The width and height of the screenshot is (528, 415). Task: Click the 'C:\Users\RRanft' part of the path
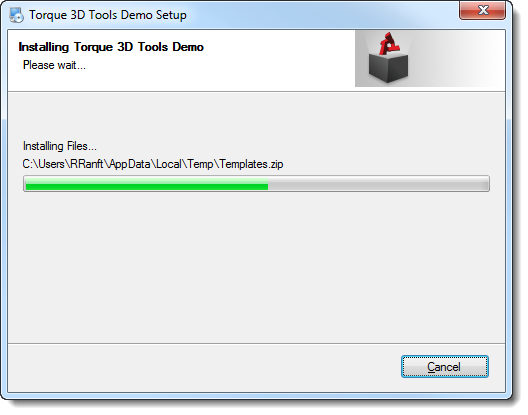pos(65,166)
